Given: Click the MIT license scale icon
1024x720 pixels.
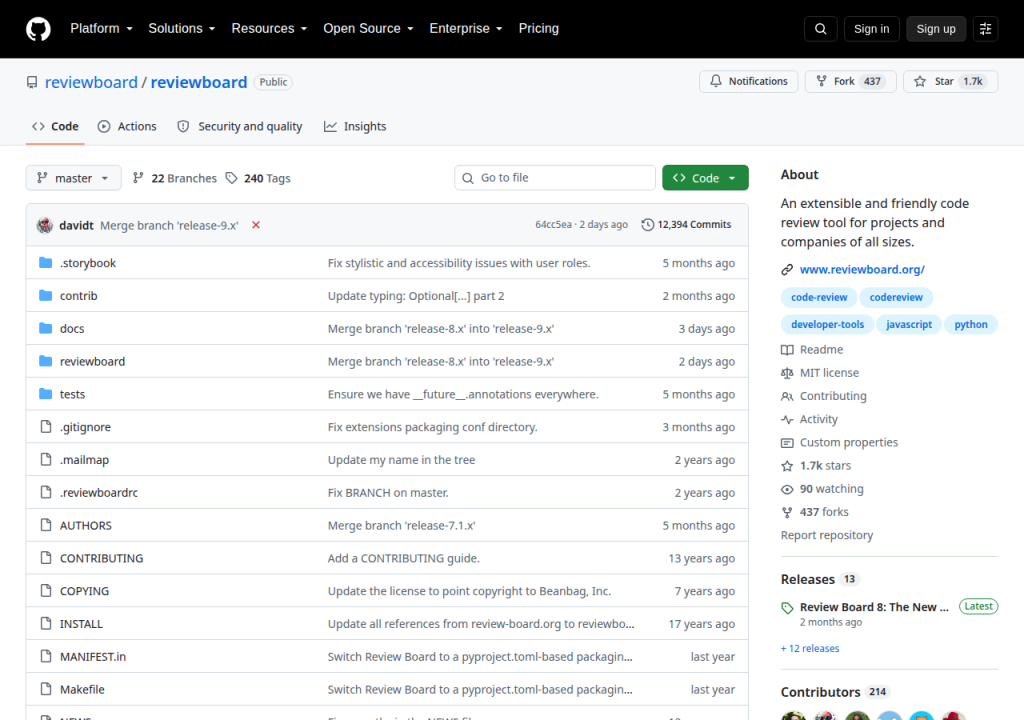Looking at the screenshot, I should coord(787,373).
